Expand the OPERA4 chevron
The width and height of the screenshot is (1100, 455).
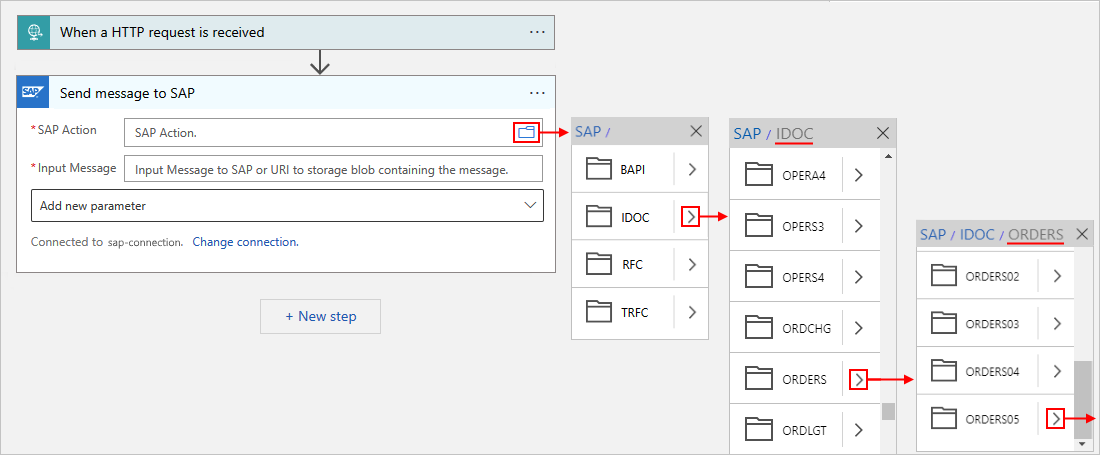[x=858, y=175]
